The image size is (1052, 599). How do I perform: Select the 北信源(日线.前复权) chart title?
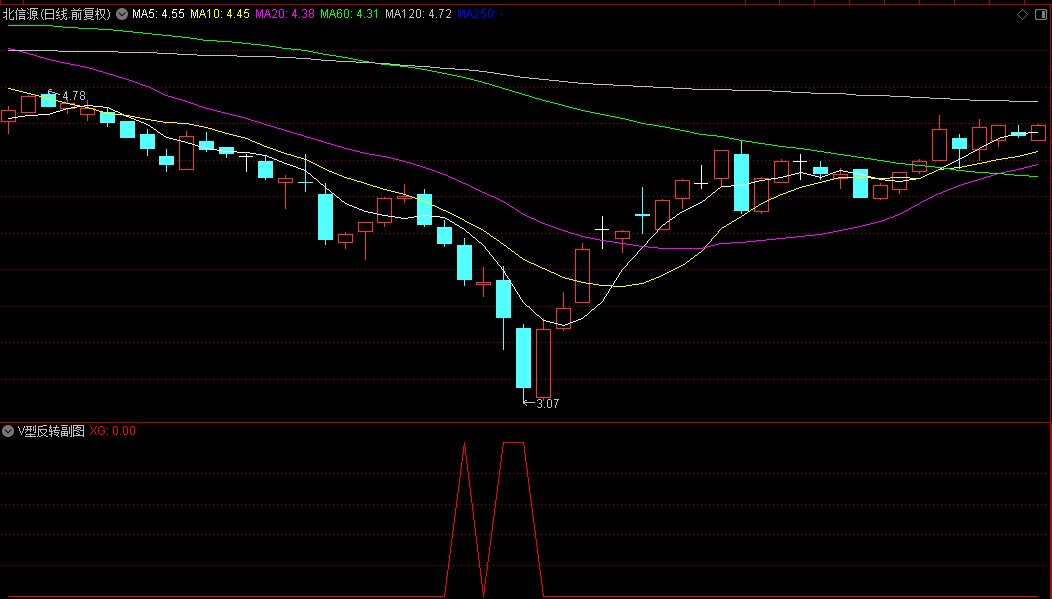coord(57,14)
